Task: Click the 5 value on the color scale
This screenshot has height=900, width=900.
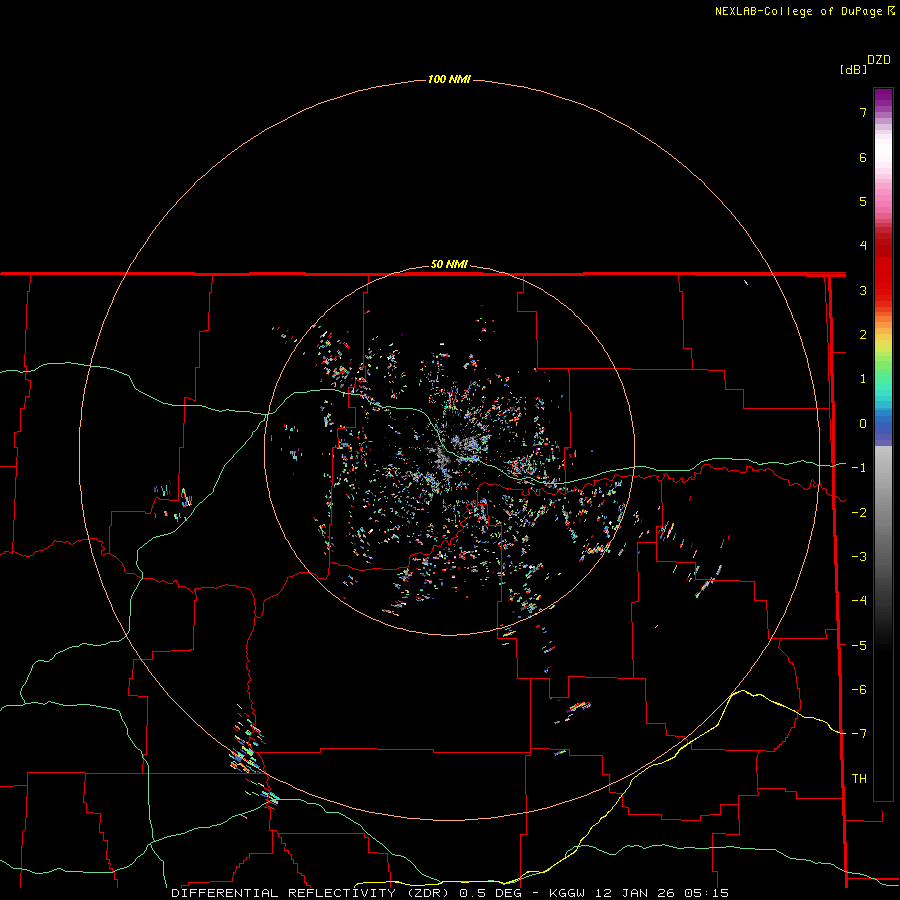Action: click(863, 201)
